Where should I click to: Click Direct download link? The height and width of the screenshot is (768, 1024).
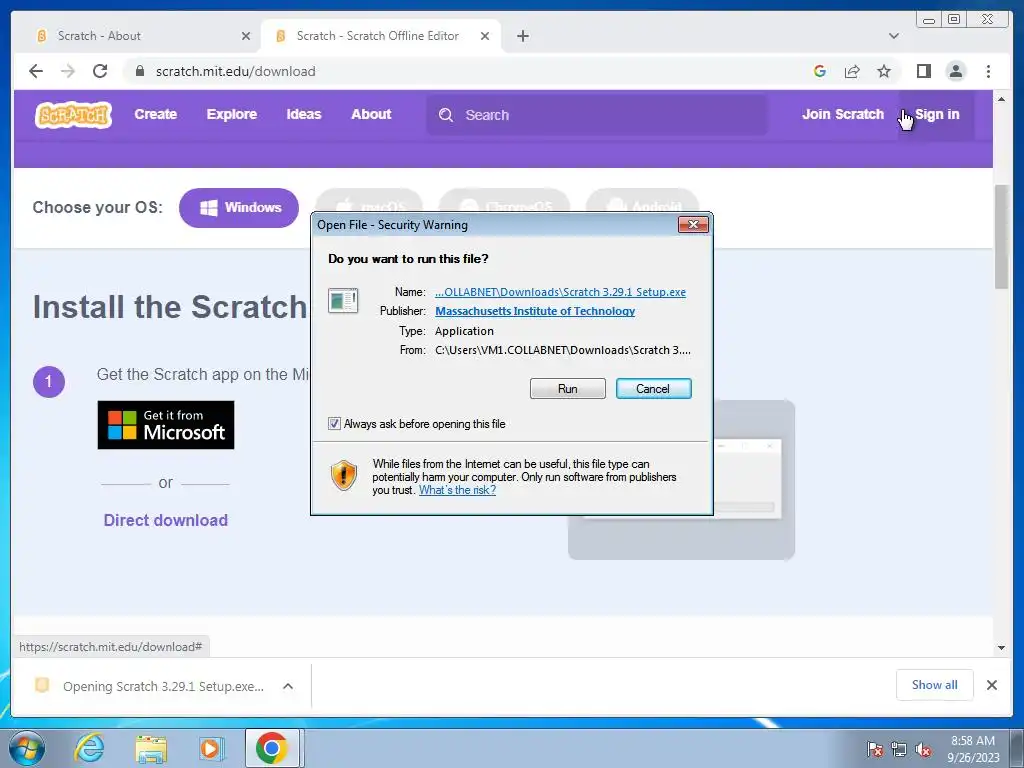tap(166, 520)
